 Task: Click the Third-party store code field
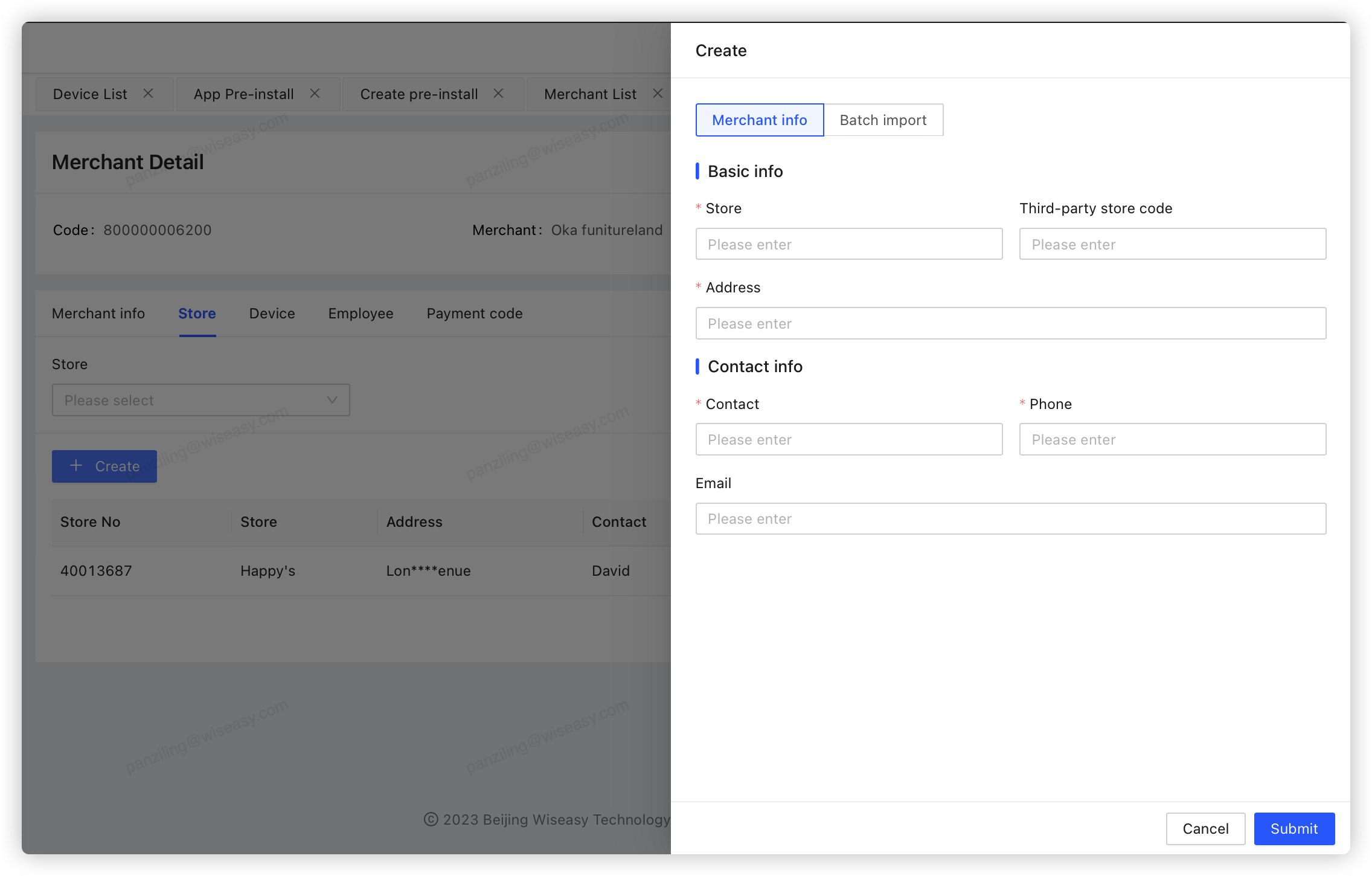1172,244
